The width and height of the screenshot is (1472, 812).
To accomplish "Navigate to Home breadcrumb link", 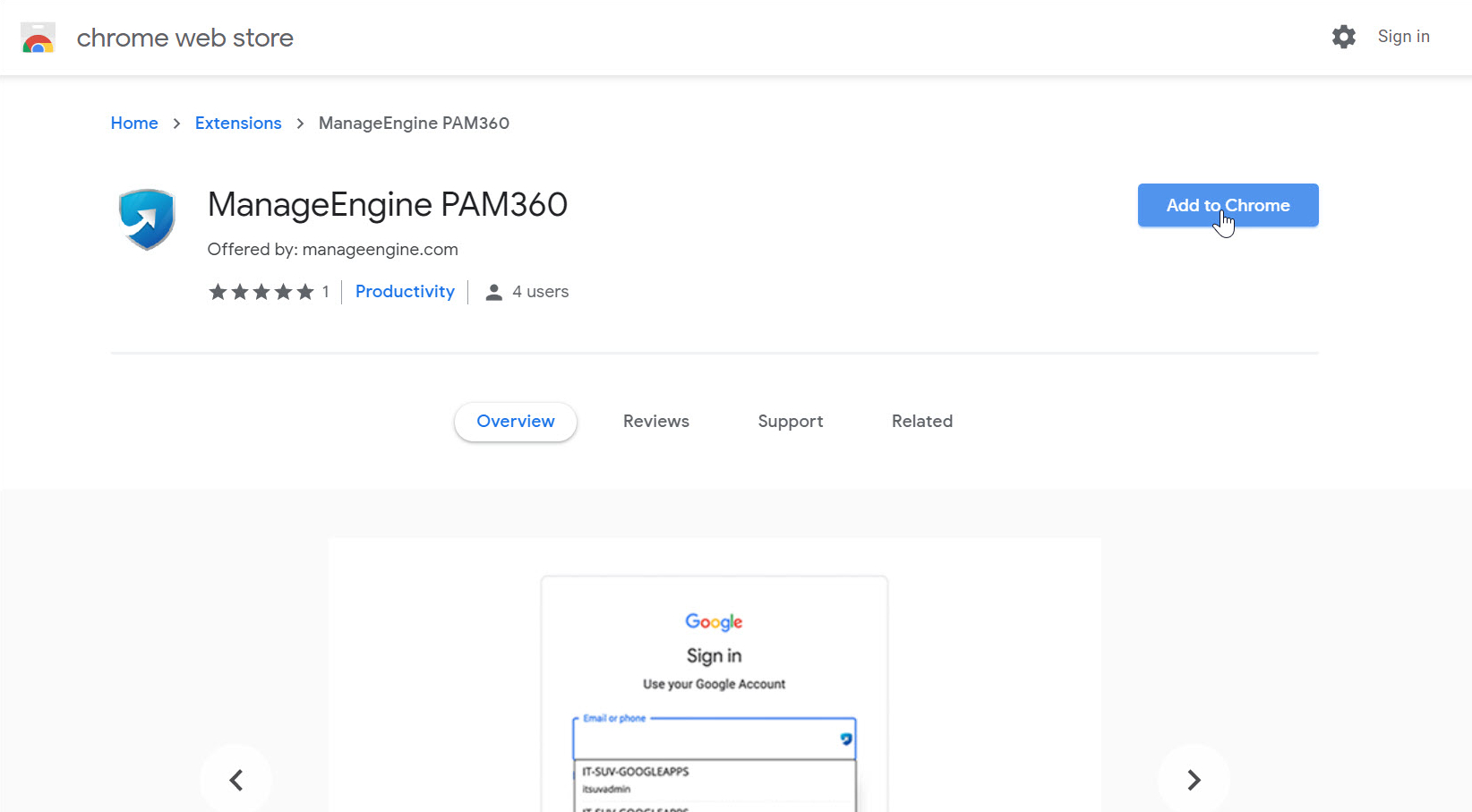I will coord(134,124).
